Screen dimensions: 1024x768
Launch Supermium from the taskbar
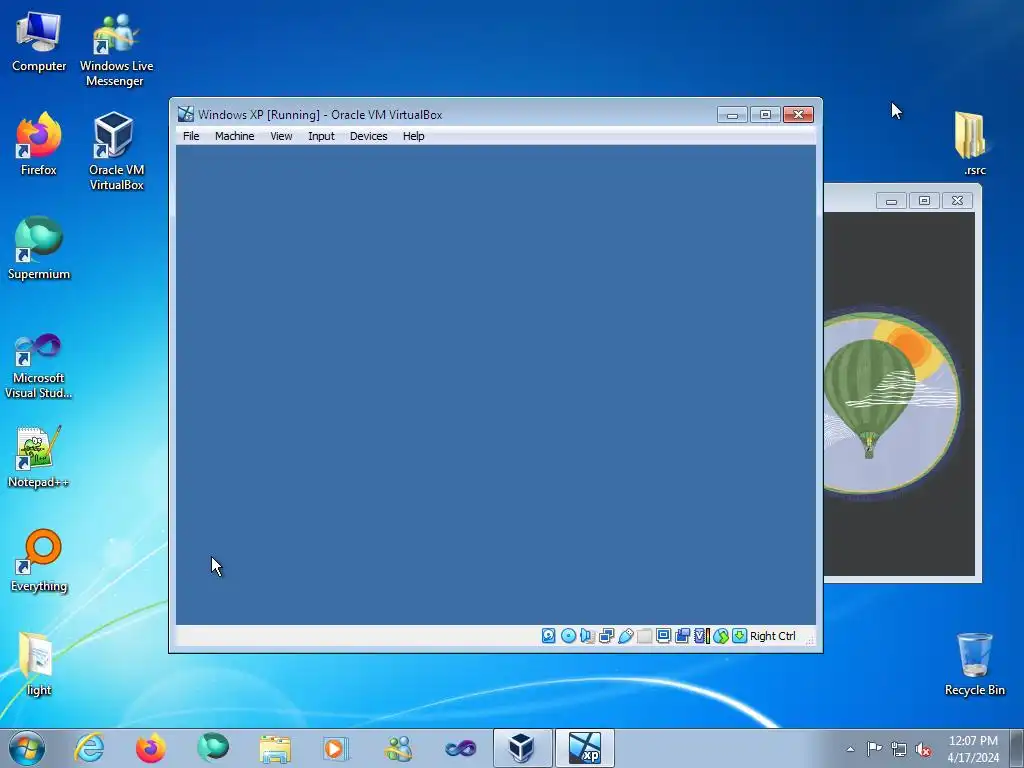click(213, 748)
